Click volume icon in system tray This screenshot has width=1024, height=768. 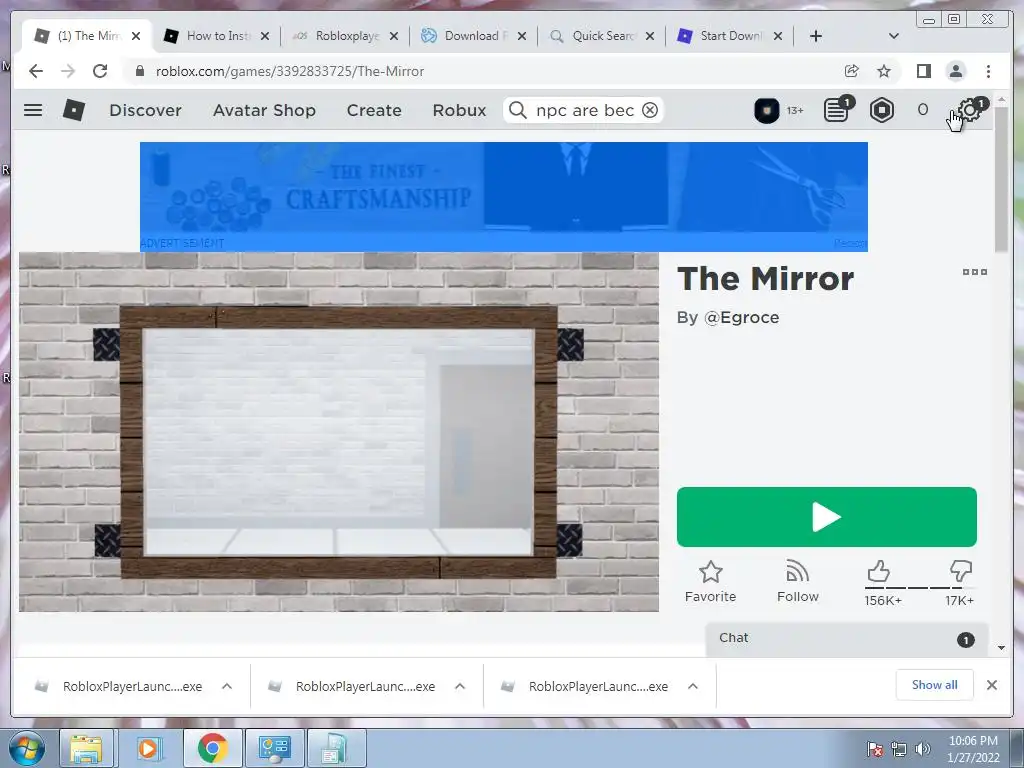point(923,749)
